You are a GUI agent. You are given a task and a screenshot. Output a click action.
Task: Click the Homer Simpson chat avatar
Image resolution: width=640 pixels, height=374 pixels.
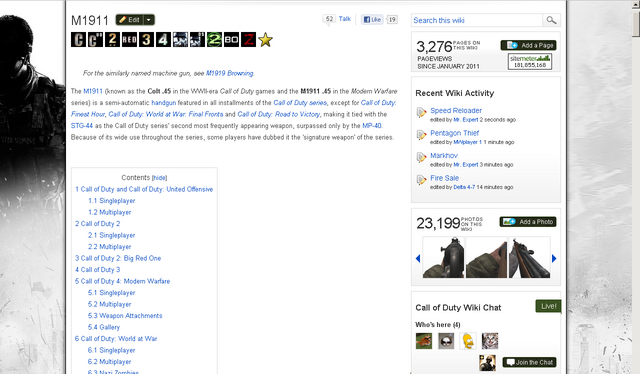click(x=468, y=341)
